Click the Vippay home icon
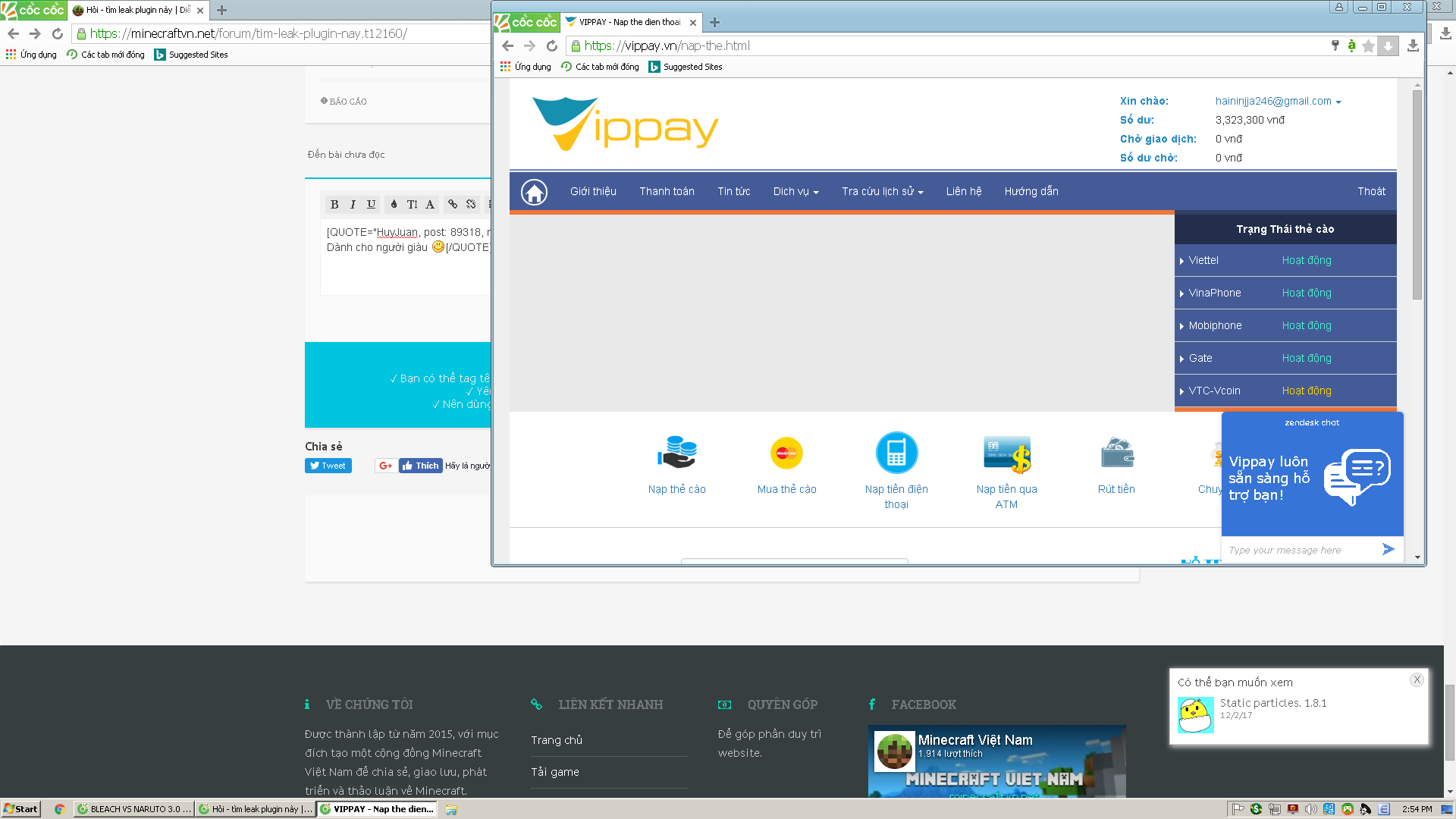This screenshot has height=819, width=1456. [x=534, y=192]
